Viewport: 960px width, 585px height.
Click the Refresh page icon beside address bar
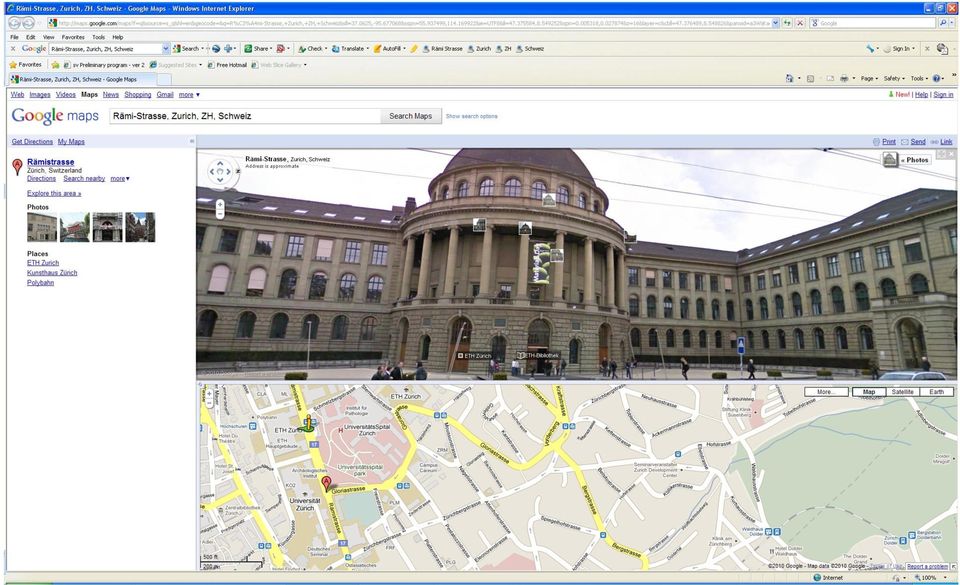pyautogui.click(x=787, y=23)
